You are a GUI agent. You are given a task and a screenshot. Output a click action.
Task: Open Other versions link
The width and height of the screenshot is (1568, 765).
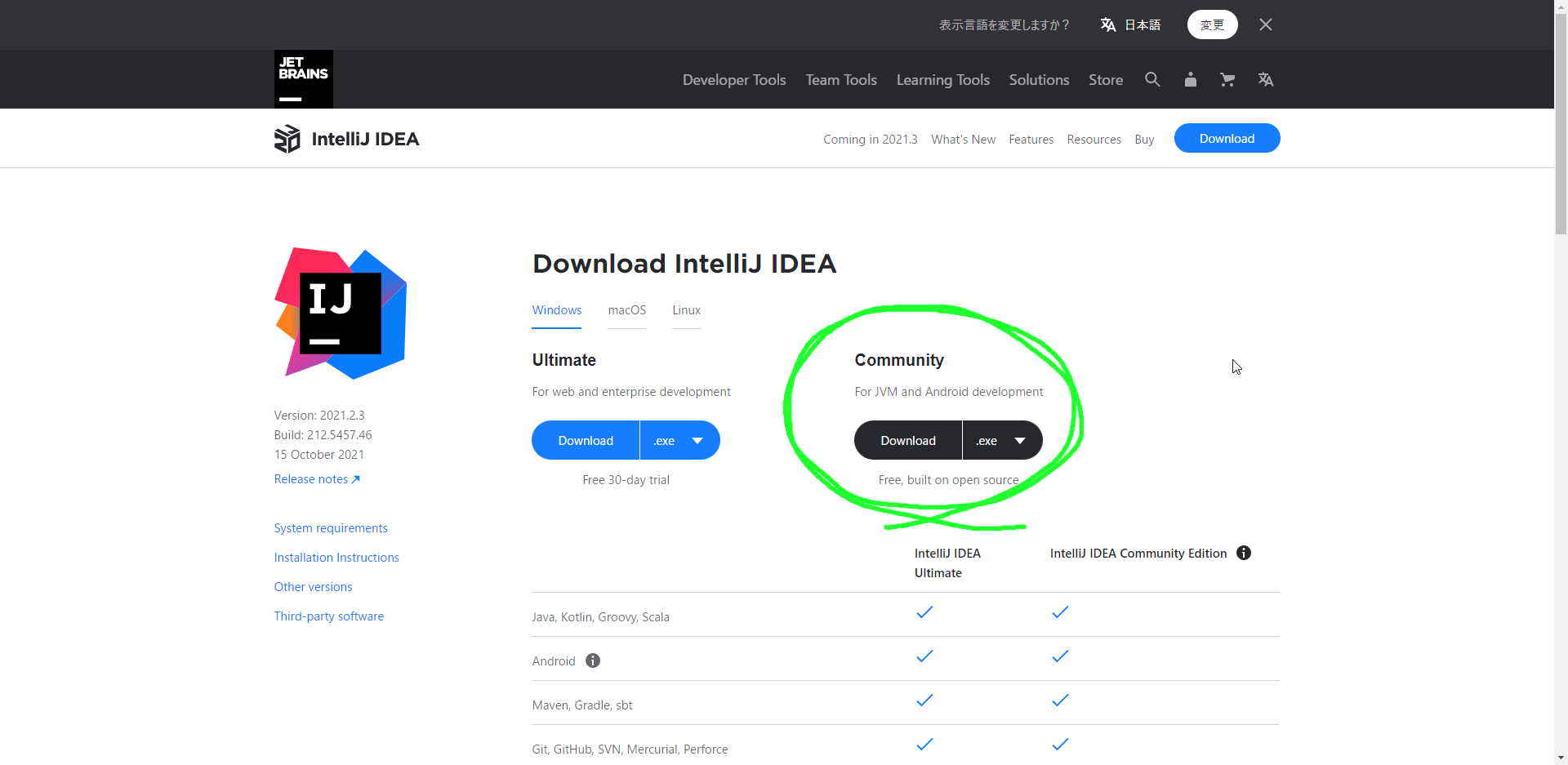point(313,587)
